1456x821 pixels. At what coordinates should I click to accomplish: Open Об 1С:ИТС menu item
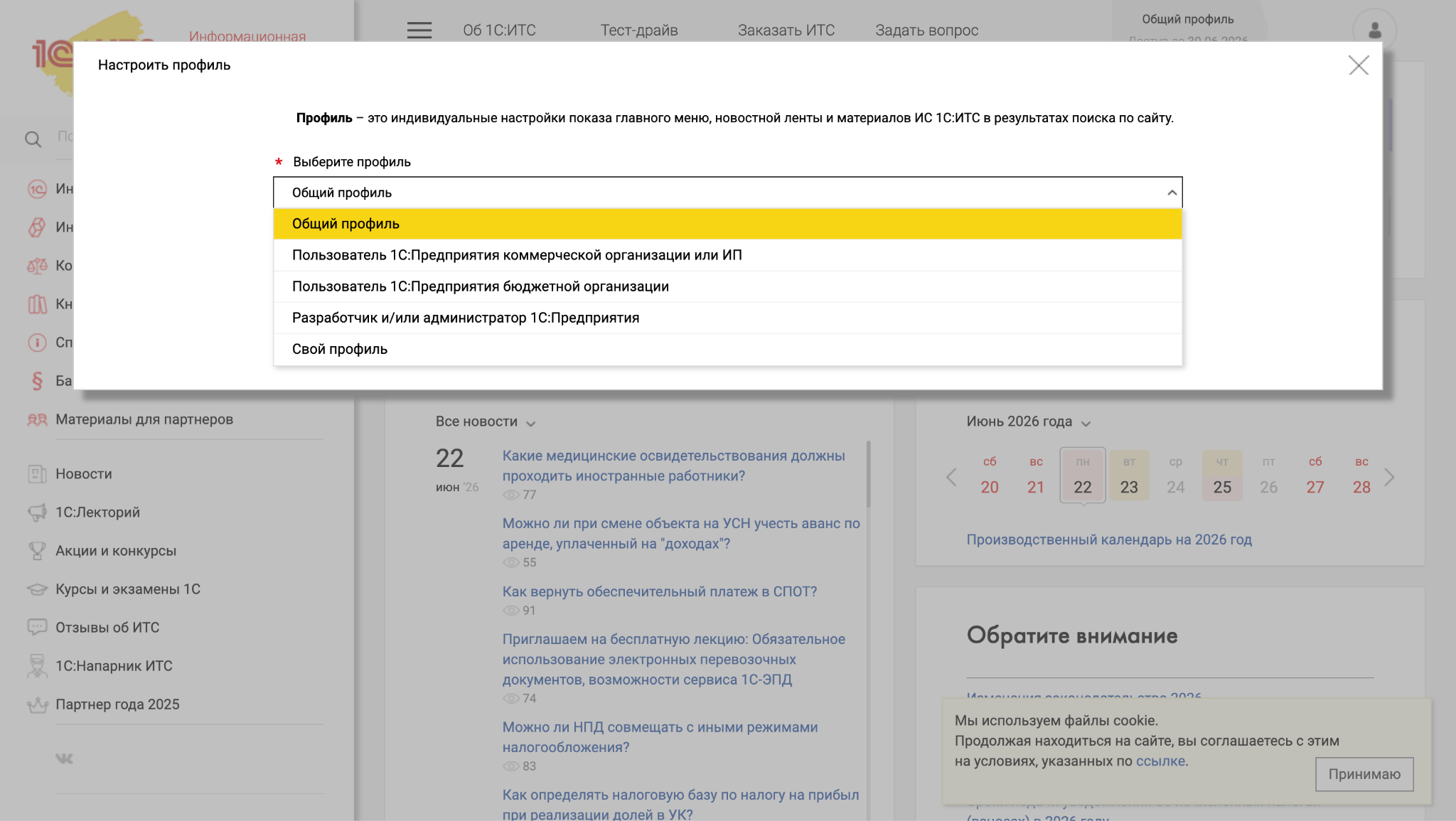(x=499, y=30)
